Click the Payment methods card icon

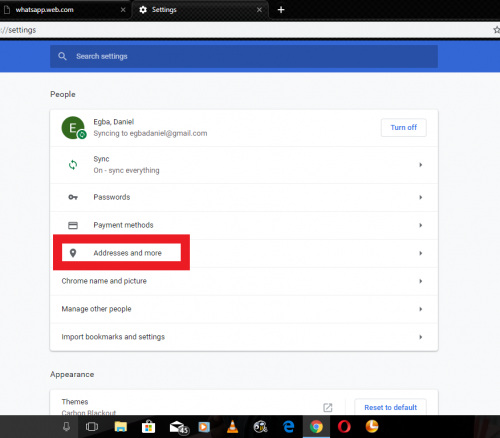coord(73,225)
